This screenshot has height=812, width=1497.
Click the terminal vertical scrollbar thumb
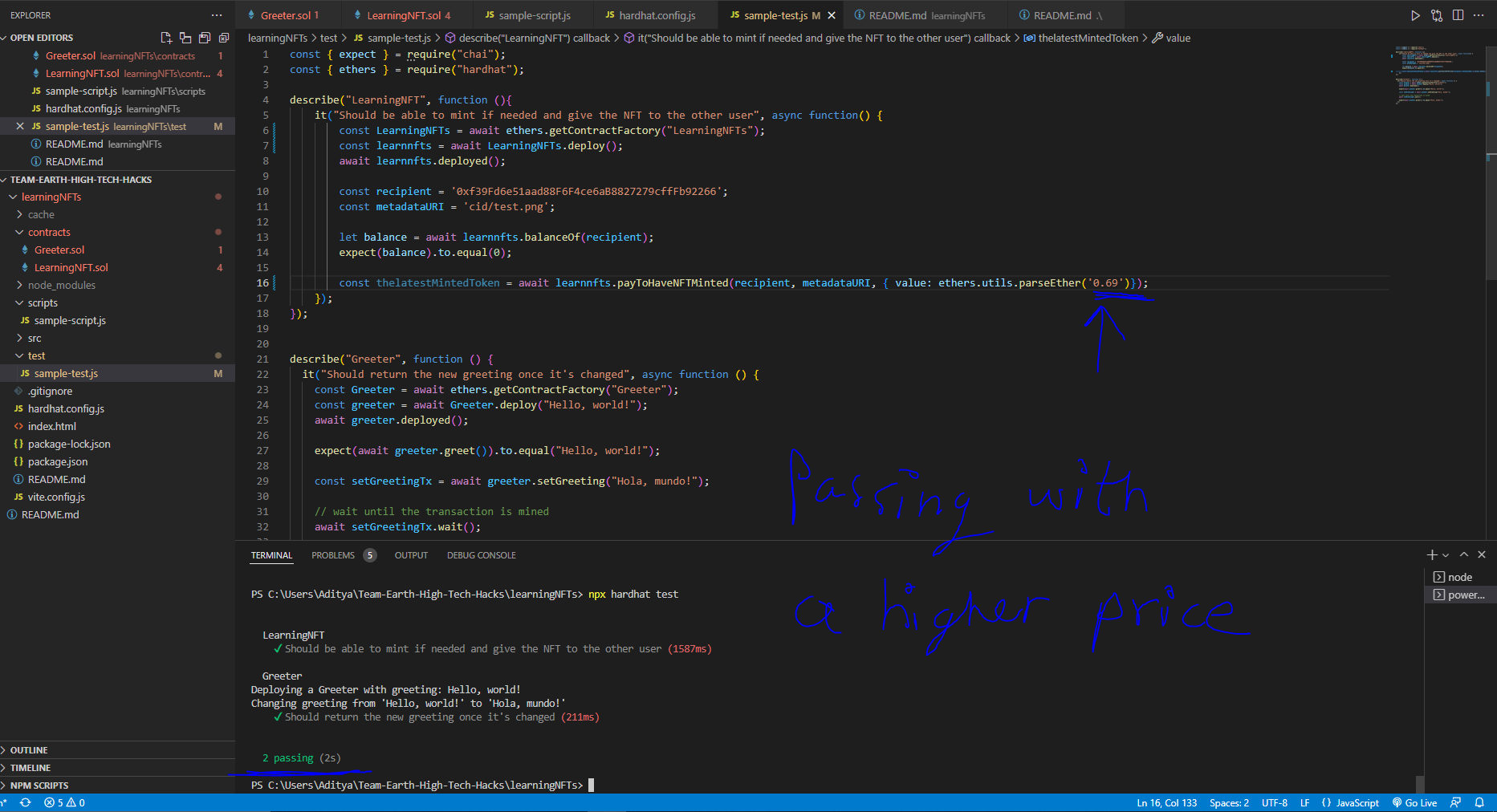tap(1420, 784)
